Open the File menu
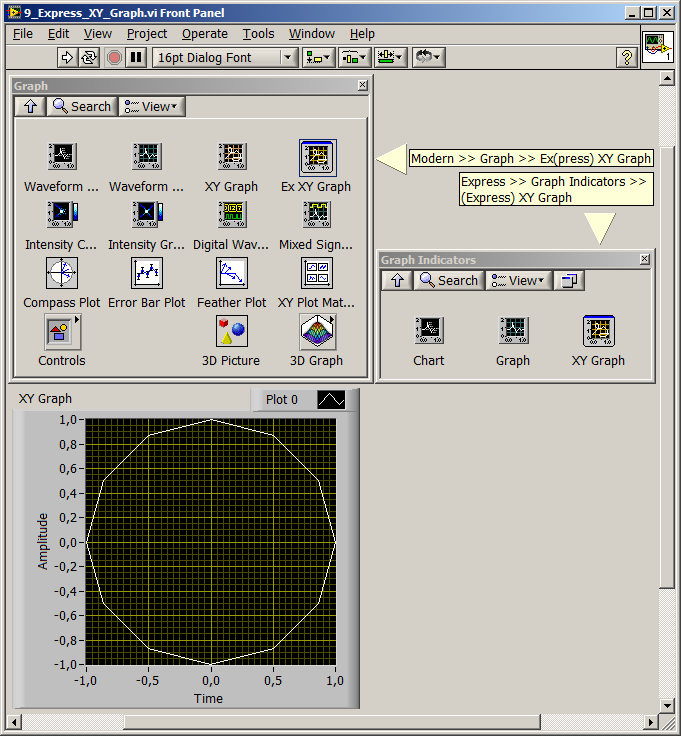This screenshot has height=736, width=681. (x=23, y=34)
